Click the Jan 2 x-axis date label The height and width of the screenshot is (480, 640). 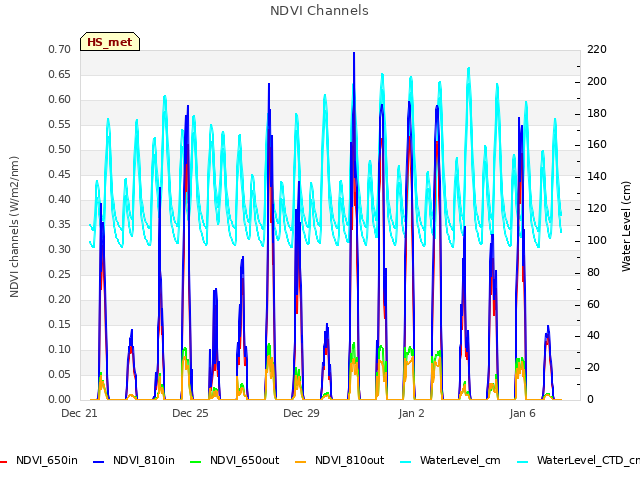(x=411, y=413)
